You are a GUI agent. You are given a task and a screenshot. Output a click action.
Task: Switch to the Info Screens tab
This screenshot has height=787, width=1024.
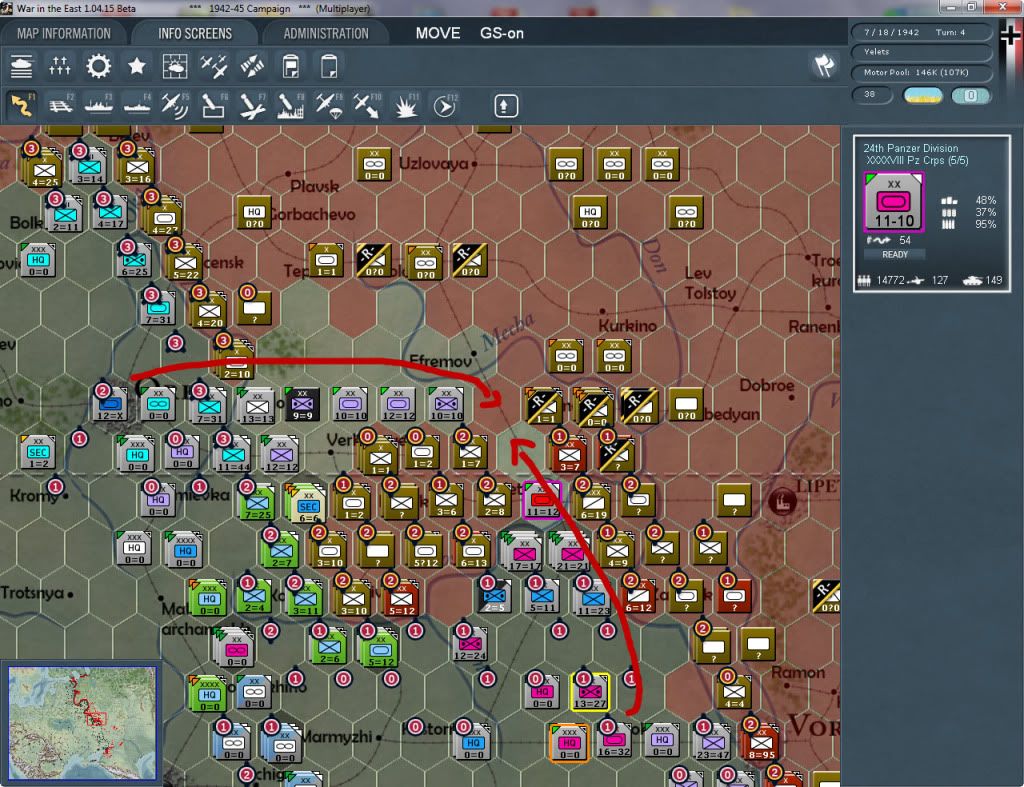(195, 34)
